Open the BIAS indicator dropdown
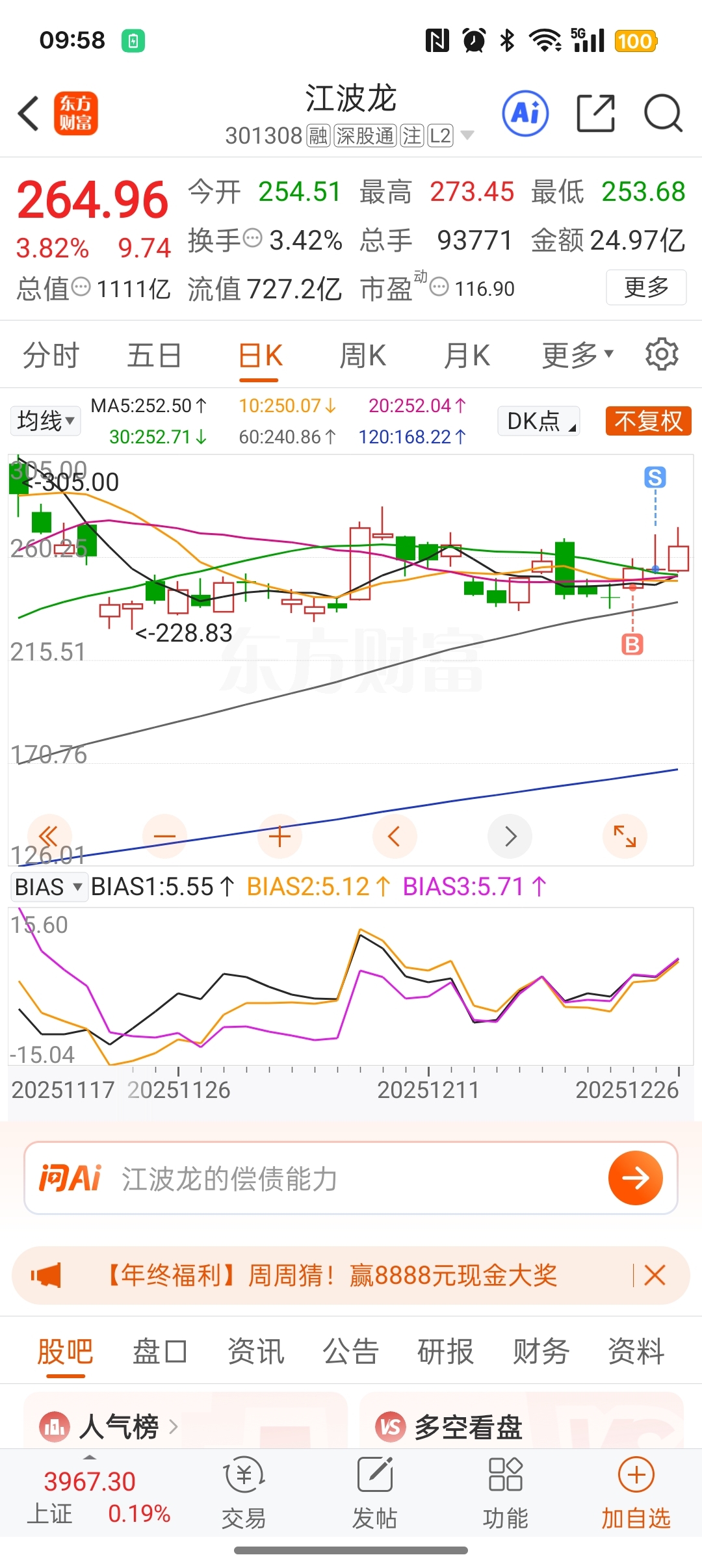 pos(49,887)
